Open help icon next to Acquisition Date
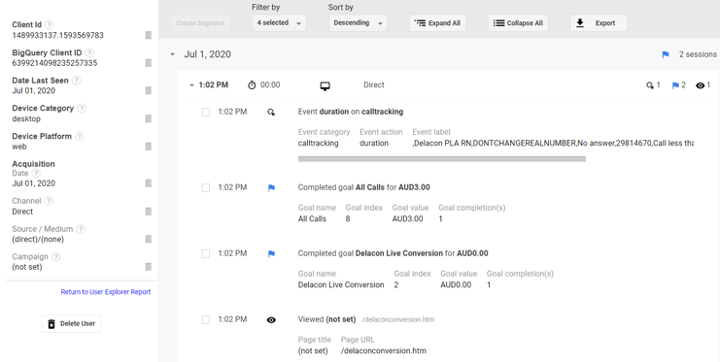This screenshot has height=362, width=720. [36, 173]
